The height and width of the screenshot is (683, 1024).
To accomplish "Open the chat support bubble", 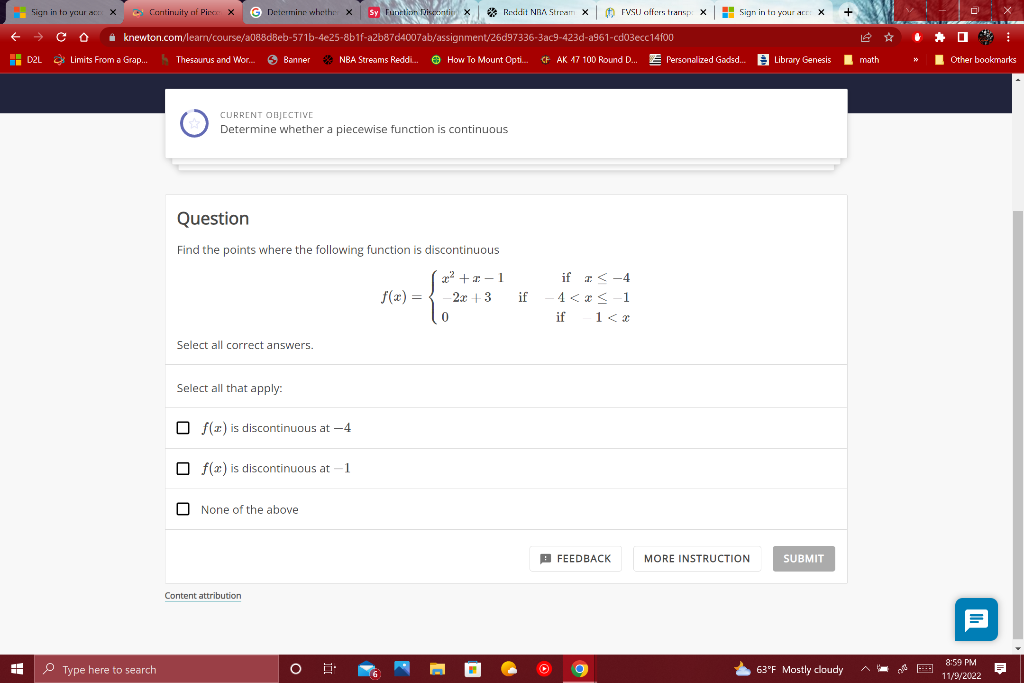I will click(975, 620).
